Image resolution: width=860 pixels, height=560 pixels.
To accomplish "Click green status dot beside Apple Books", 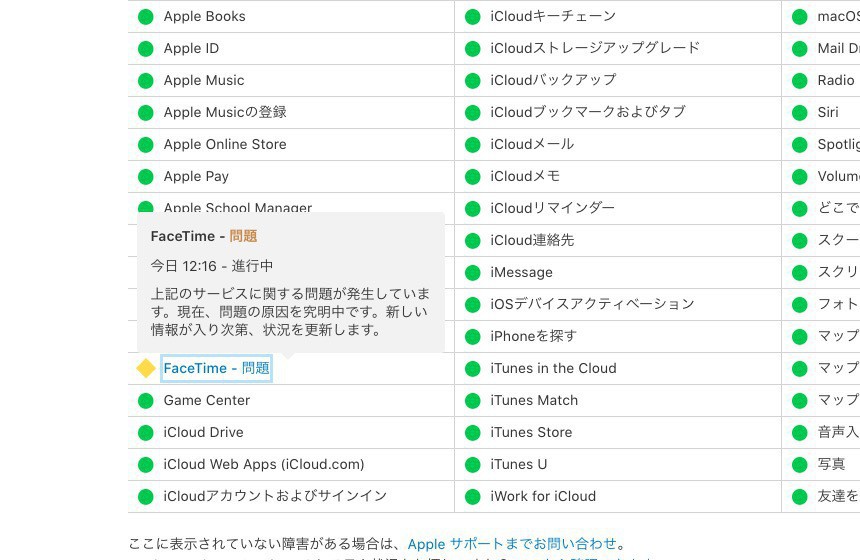I will (146, 17).
